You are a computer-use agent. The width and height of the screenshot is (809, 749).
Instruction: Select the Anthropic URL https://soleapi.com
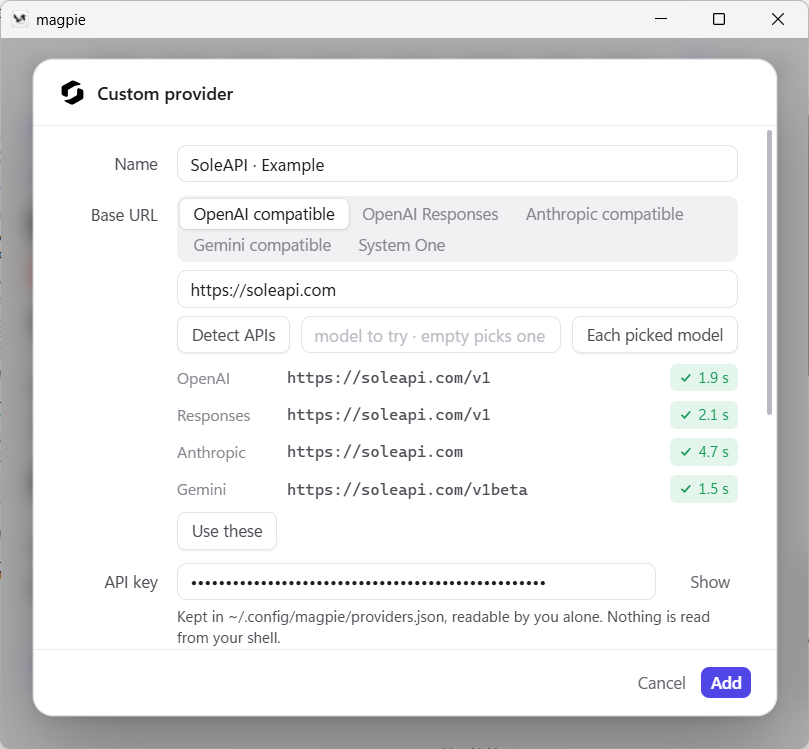coord(375,452)
